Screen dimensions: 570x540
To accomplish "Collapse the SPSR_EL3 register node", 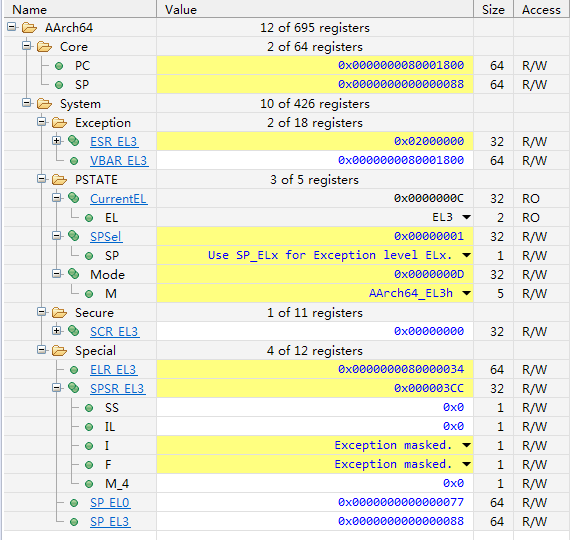I will tap(56, 388).
